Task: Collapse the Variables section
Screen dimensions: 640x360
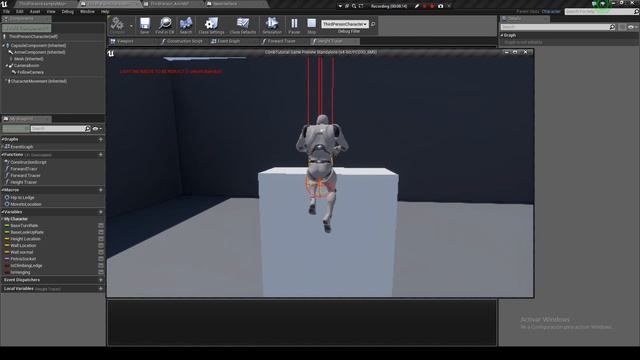Action: tap(2, 212)
